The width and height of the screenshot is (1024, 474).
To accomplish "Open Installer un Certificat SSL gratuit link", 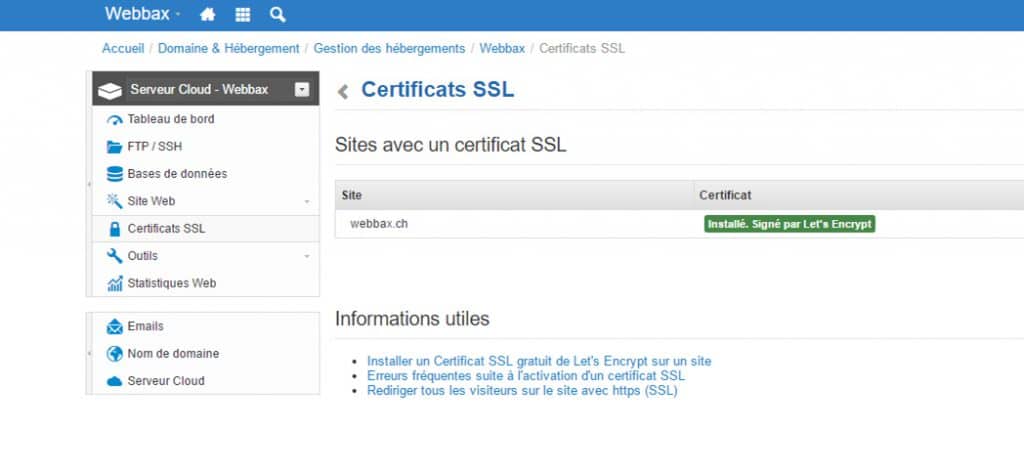I will tap(539, 361).
